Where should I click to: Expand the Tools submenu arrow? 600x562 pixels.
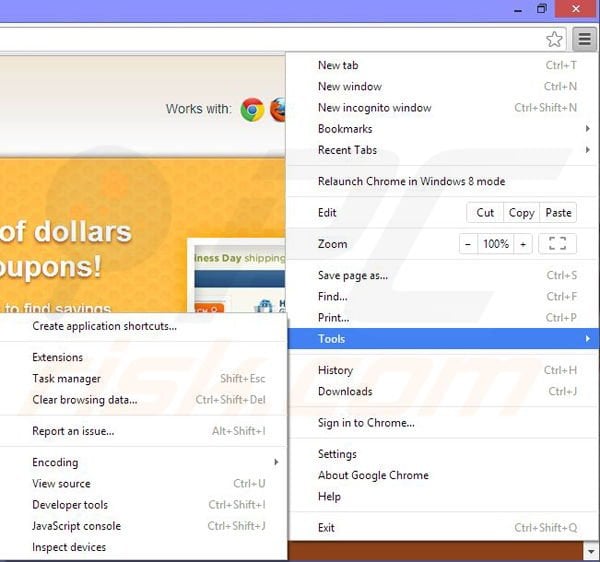tap(587, 339)
